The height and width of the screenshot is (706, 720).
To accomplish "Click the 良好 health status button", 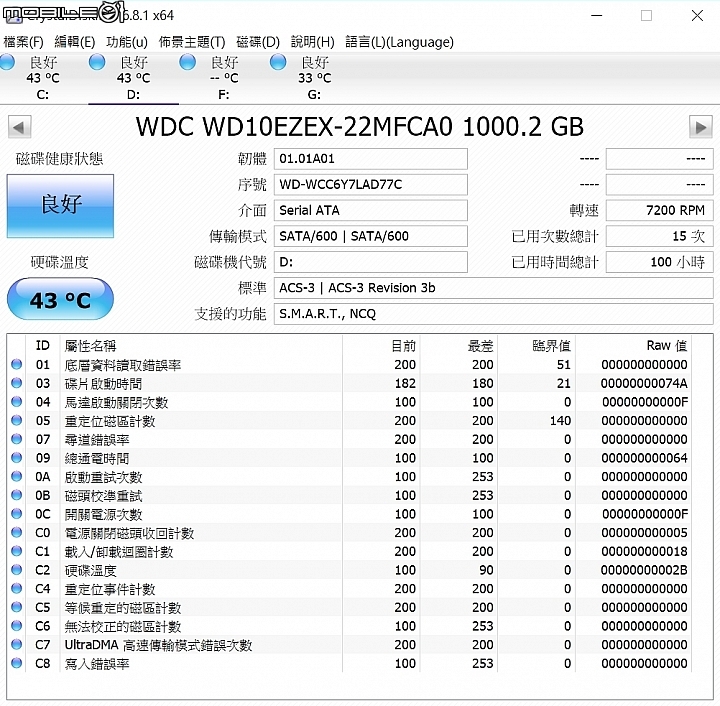I will (60, 206).
